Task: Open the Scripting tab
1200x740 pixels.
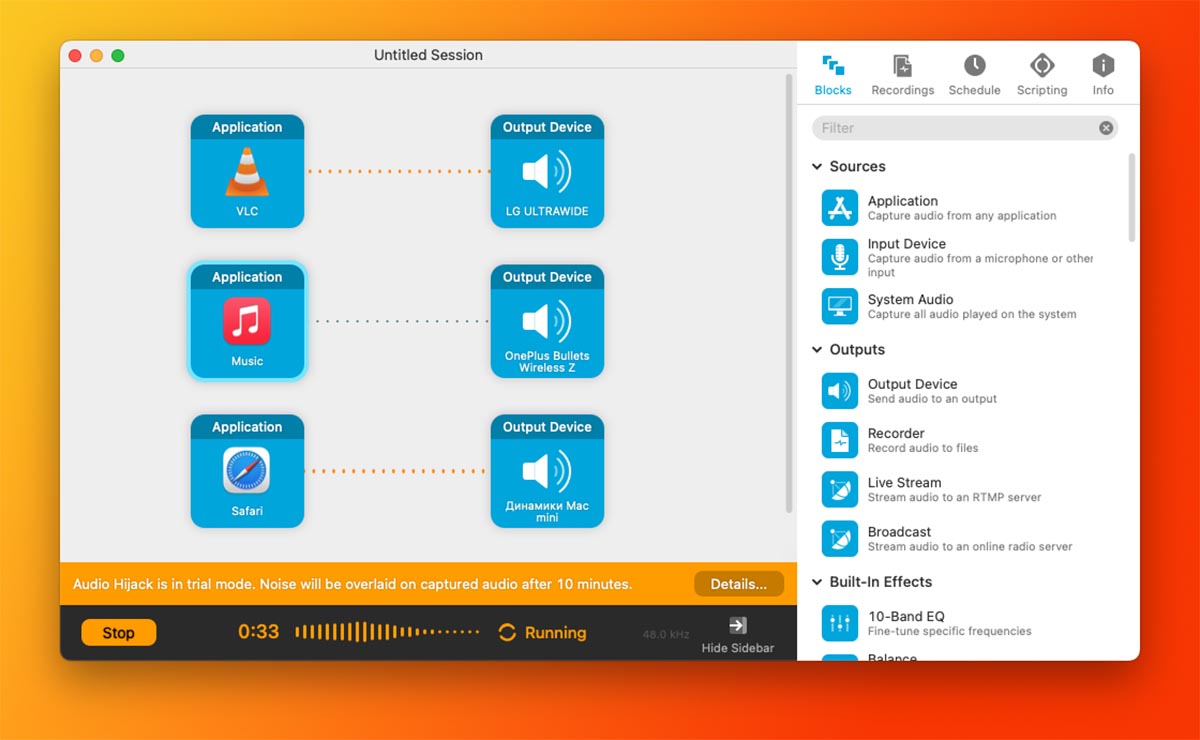Action: coord(1042,75)
